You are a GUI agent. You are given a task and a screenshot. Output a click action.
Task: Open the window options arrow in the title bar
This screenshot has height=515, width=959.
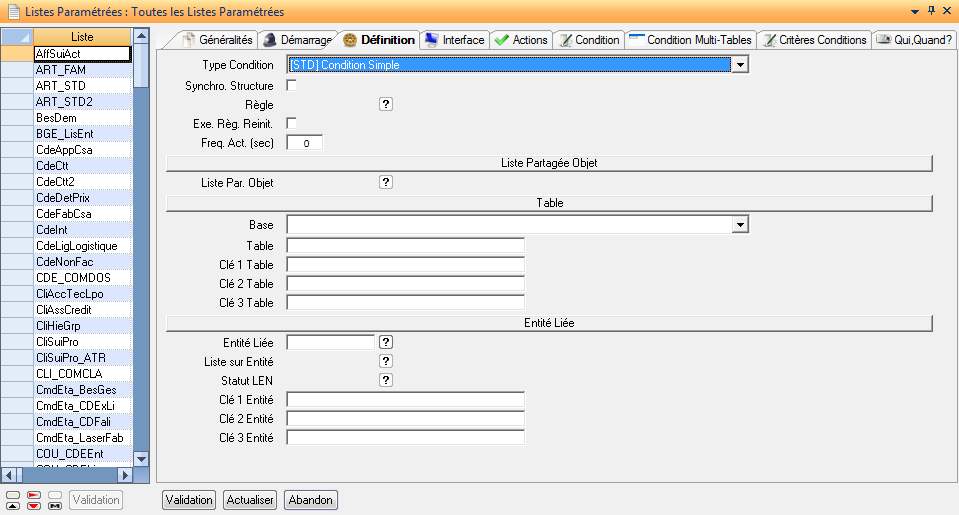(x=914, y=11)
